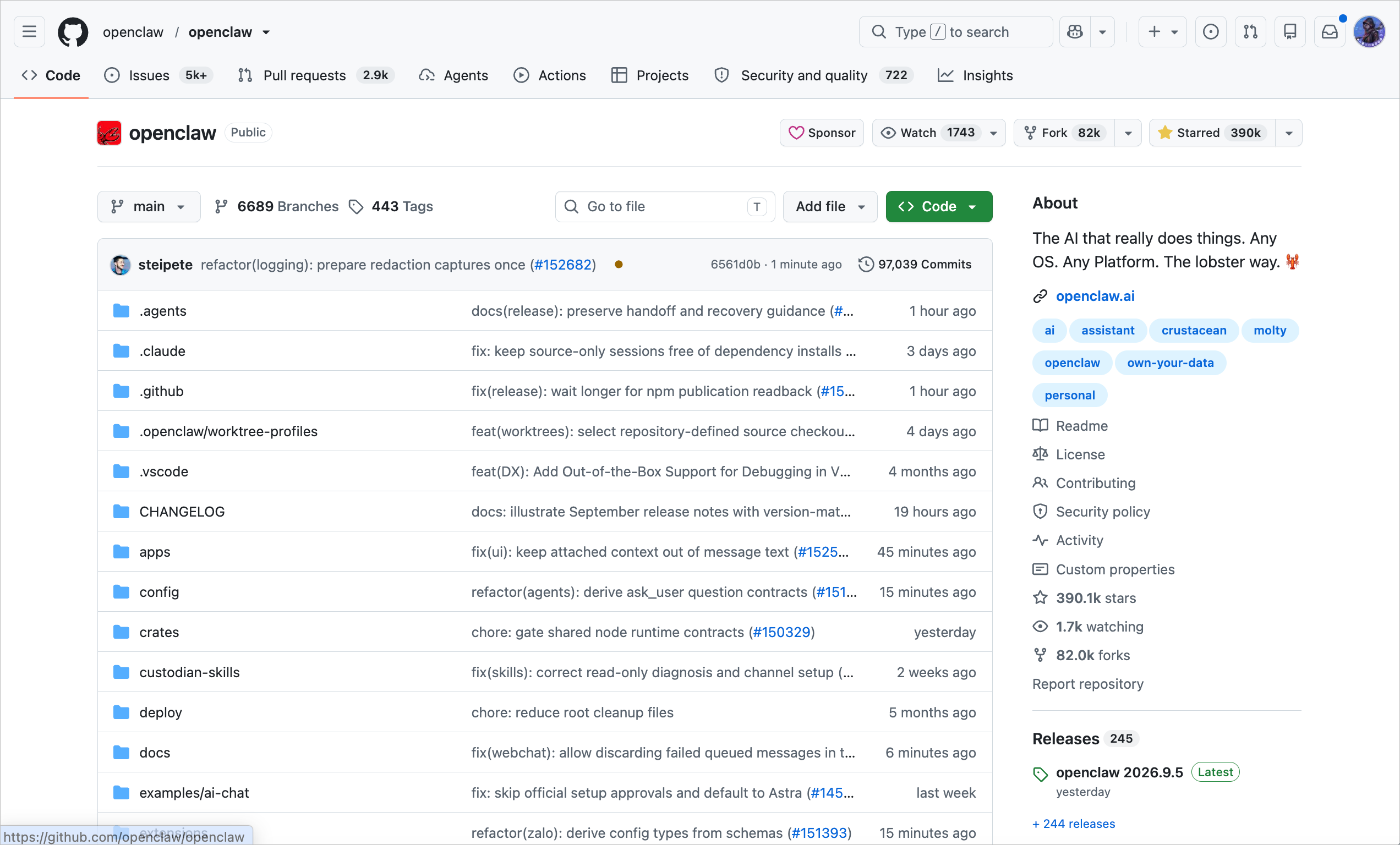Open the user profile avatar menu
The width and height of the screenshot is (1400, 845).
coord(1370,32)
